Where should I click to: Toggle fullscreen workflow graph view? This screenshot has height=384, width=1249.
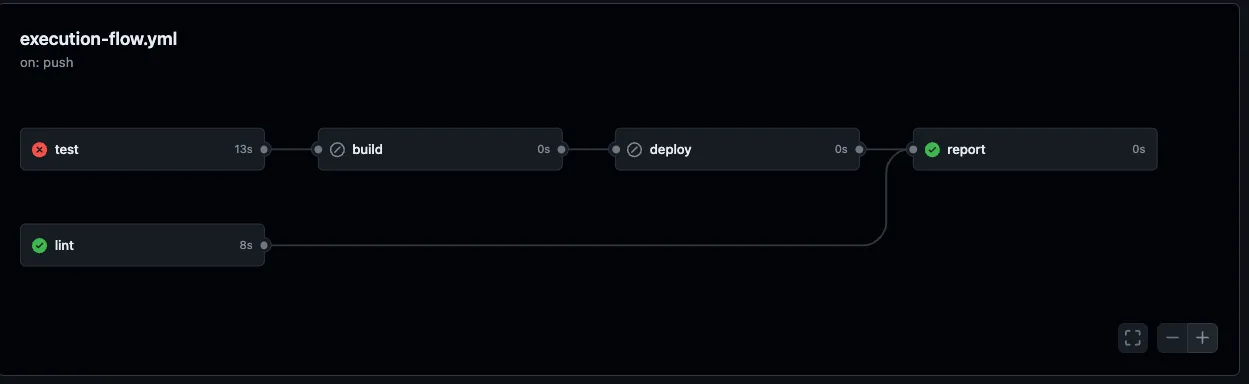click(x=1133, y=338)
